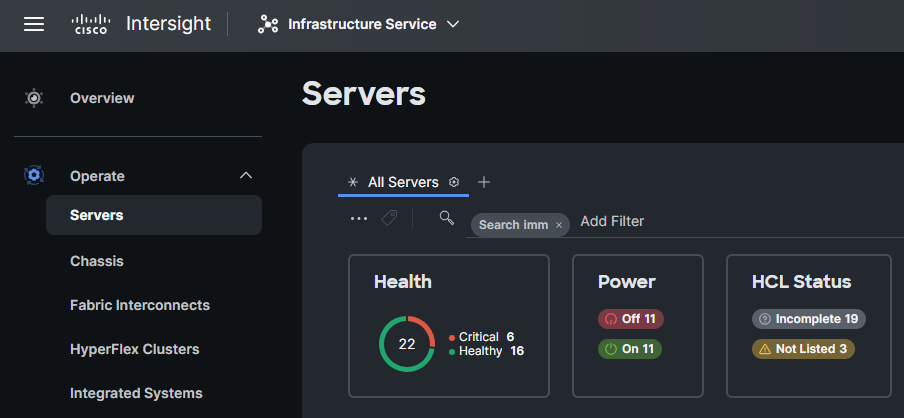
Task: Filter servers by Power Off 11
Action: (x=631, y=319)
